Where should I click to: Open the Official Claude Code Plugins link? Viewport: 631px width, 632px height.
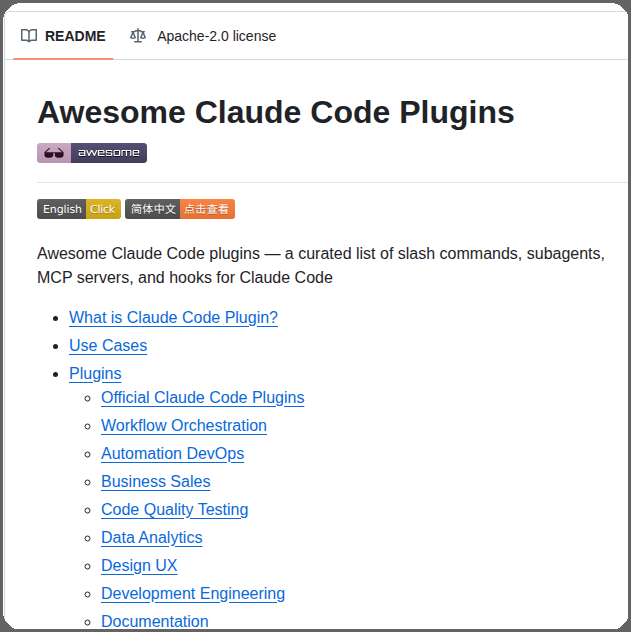click(x=203, y=398)
